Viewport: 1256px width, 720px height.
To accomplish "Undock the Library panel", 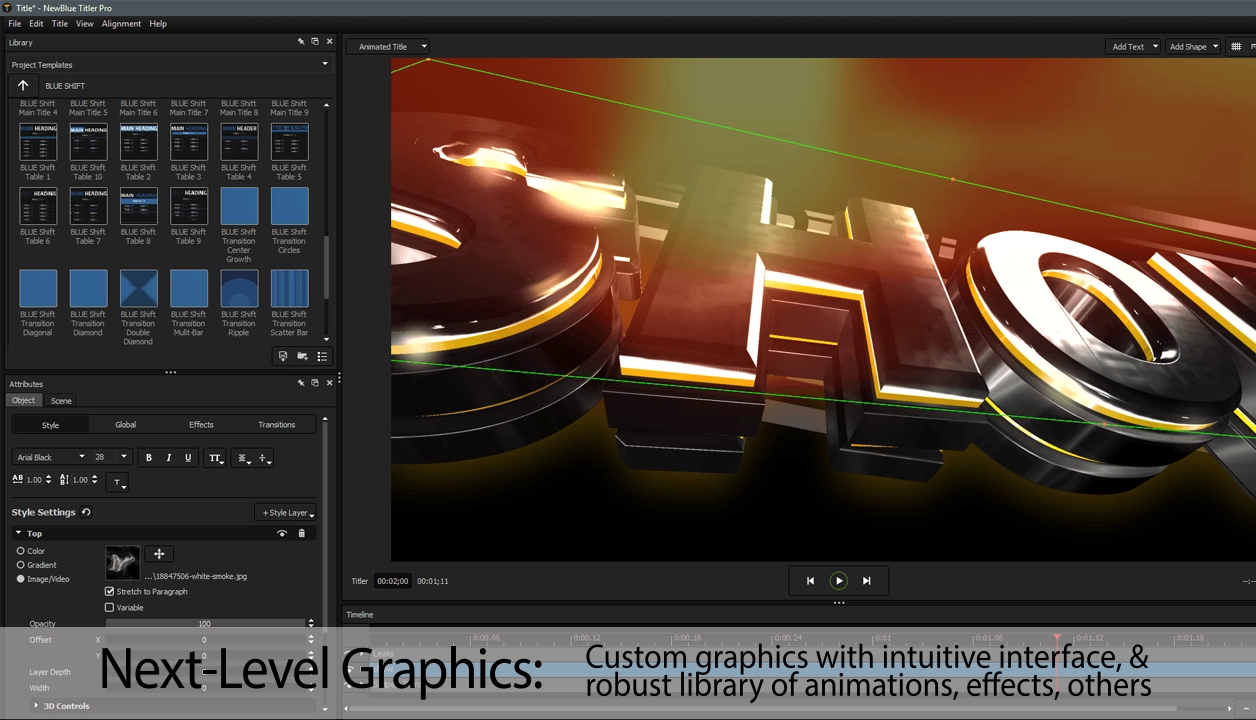I will pos(315,42).
